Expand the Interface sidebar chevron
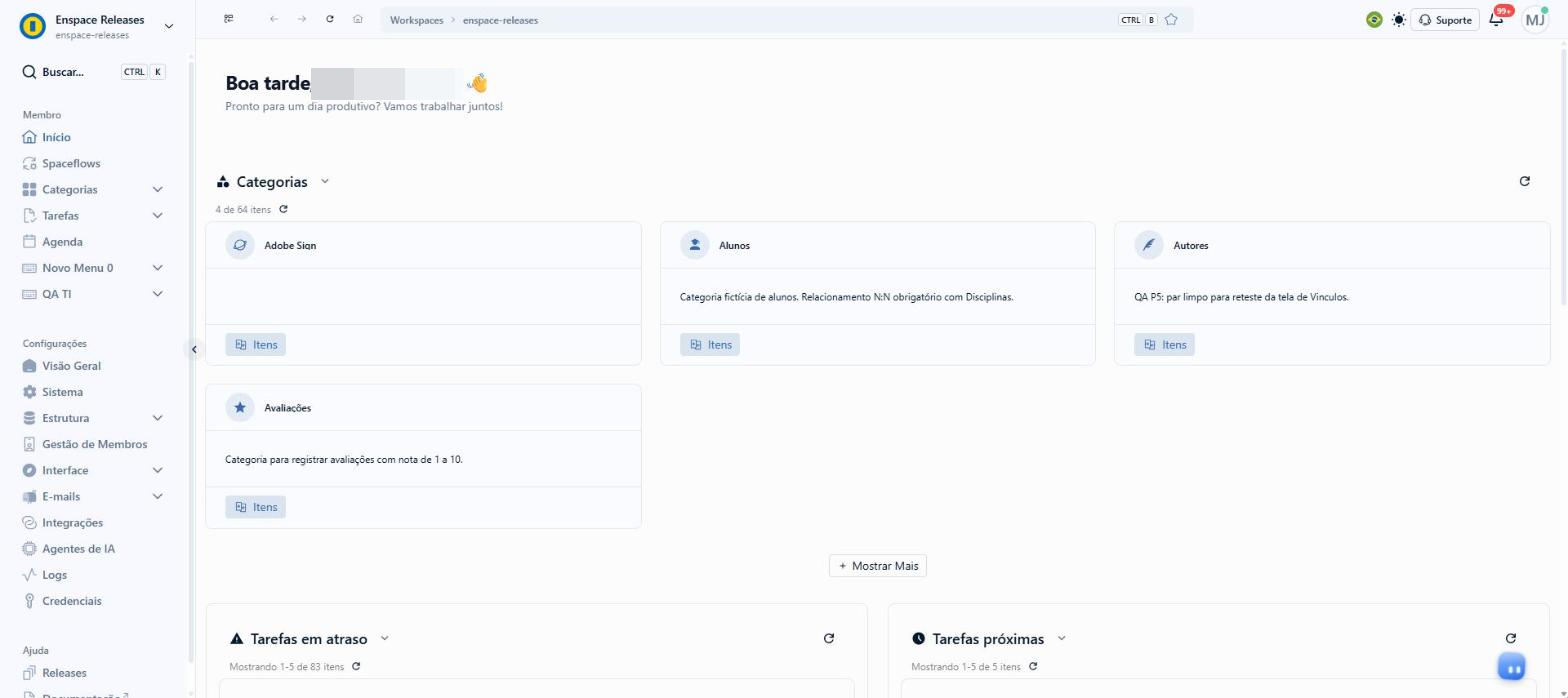The height and width of the screenshot is (698, 1568). pyautogui.click(x=157, y=470)
